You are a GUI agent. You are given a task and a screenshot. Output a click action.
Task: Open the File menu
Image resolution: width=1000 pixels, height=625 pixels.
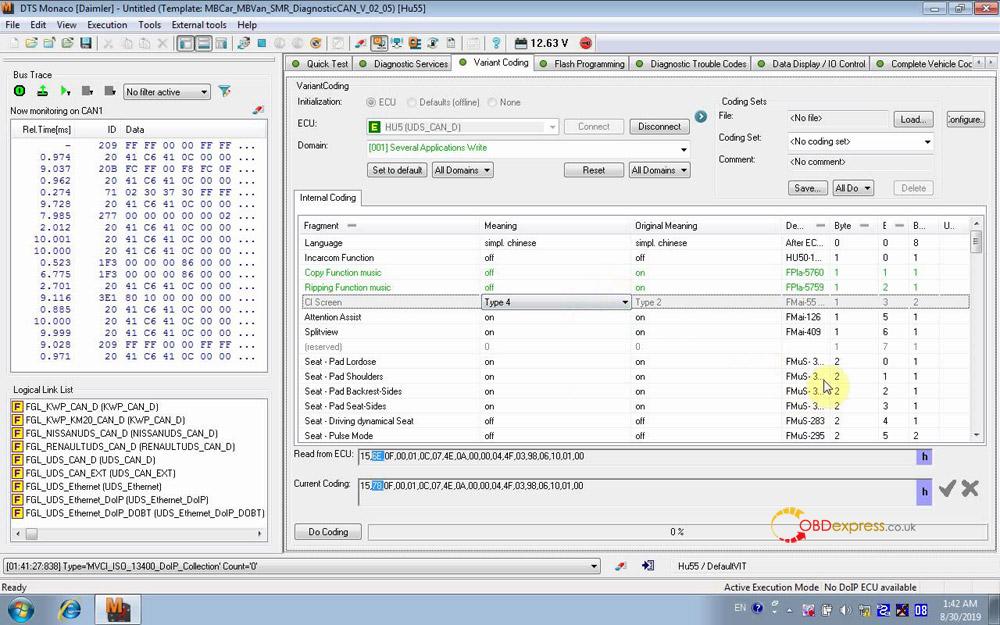coord(12,25)
